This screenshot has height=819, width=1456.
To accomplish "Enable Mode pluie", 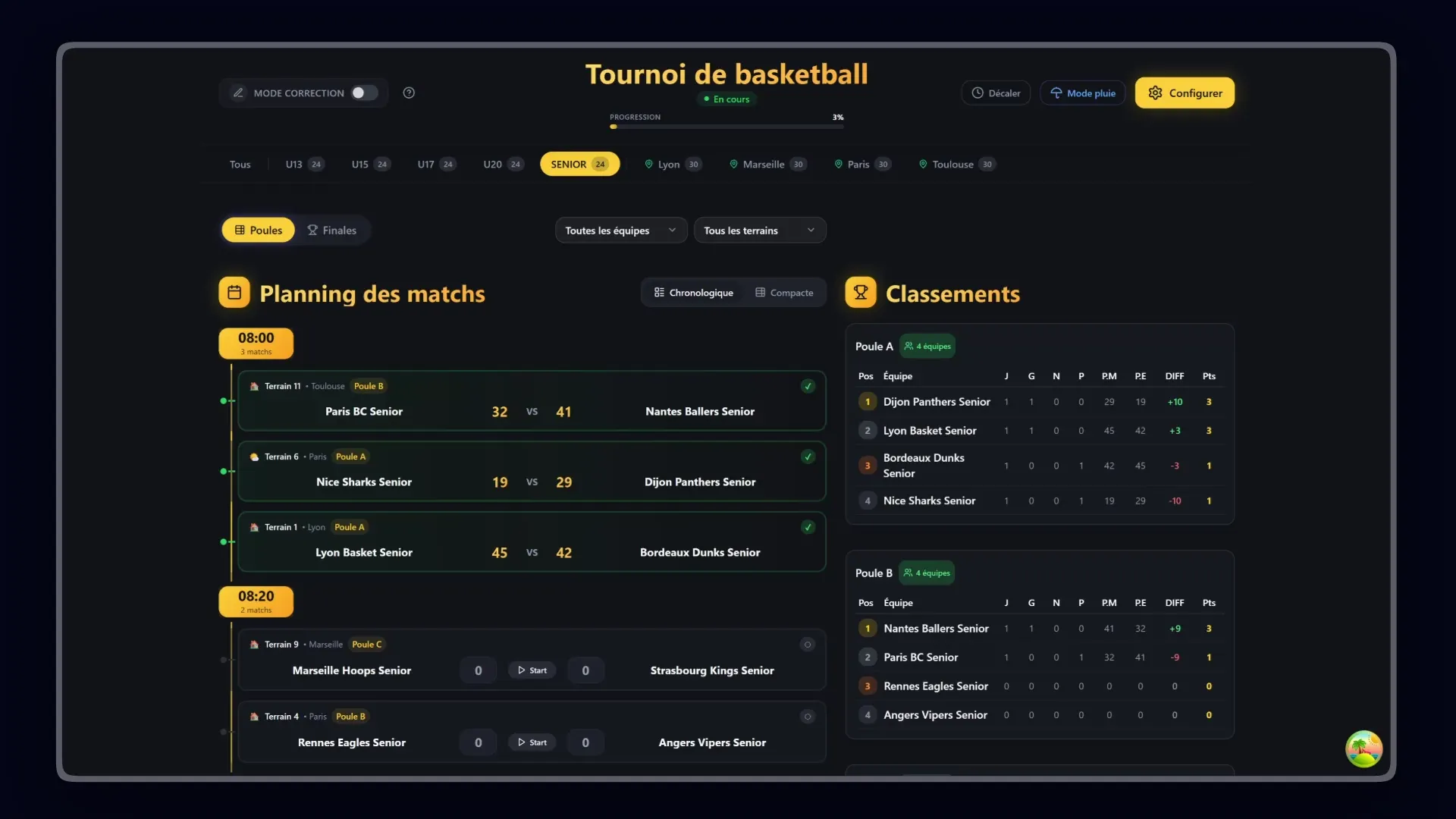I will pyautogui.click(x=1082, y=93).
